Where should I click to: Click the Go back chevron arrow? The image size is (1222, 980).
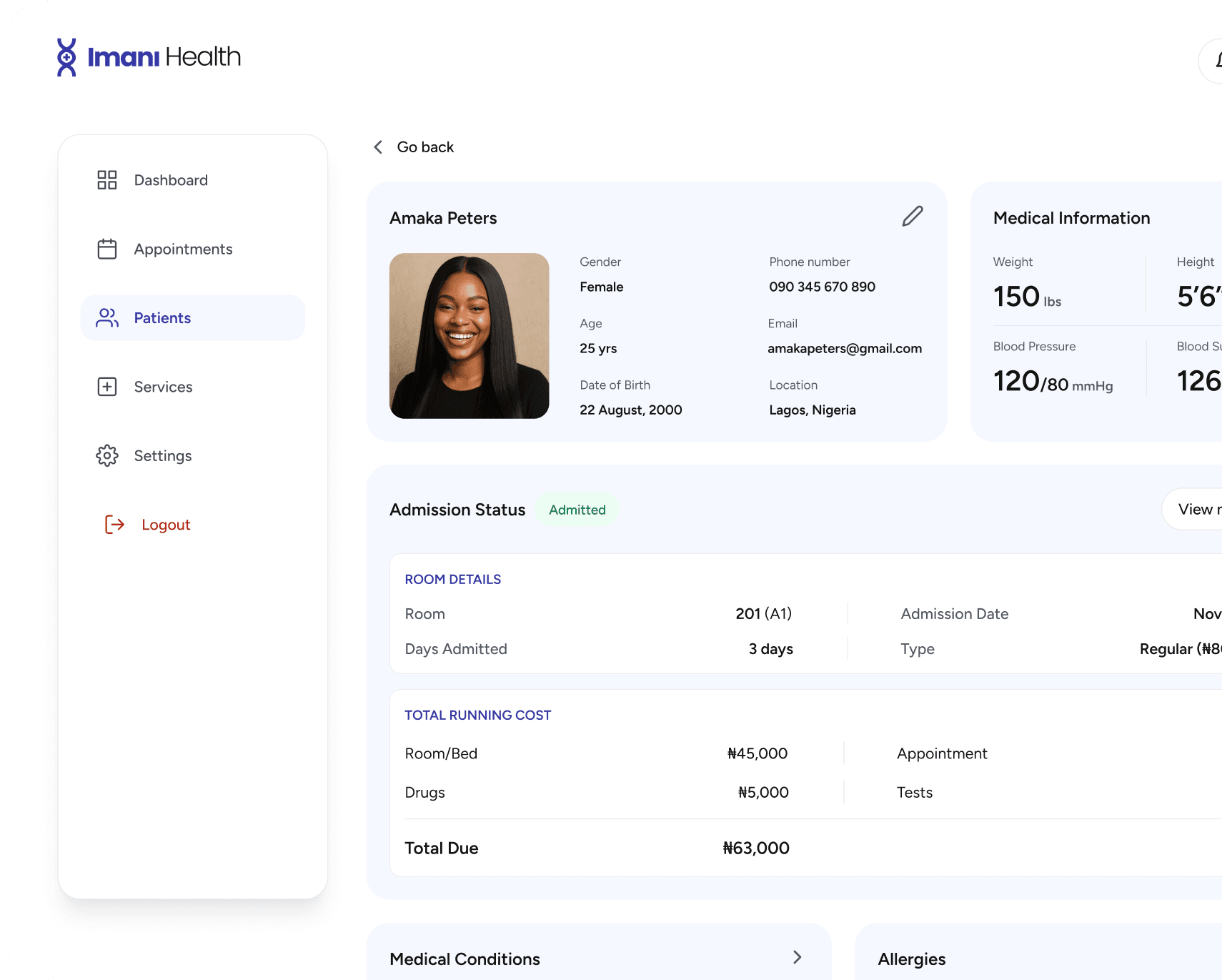378,147
